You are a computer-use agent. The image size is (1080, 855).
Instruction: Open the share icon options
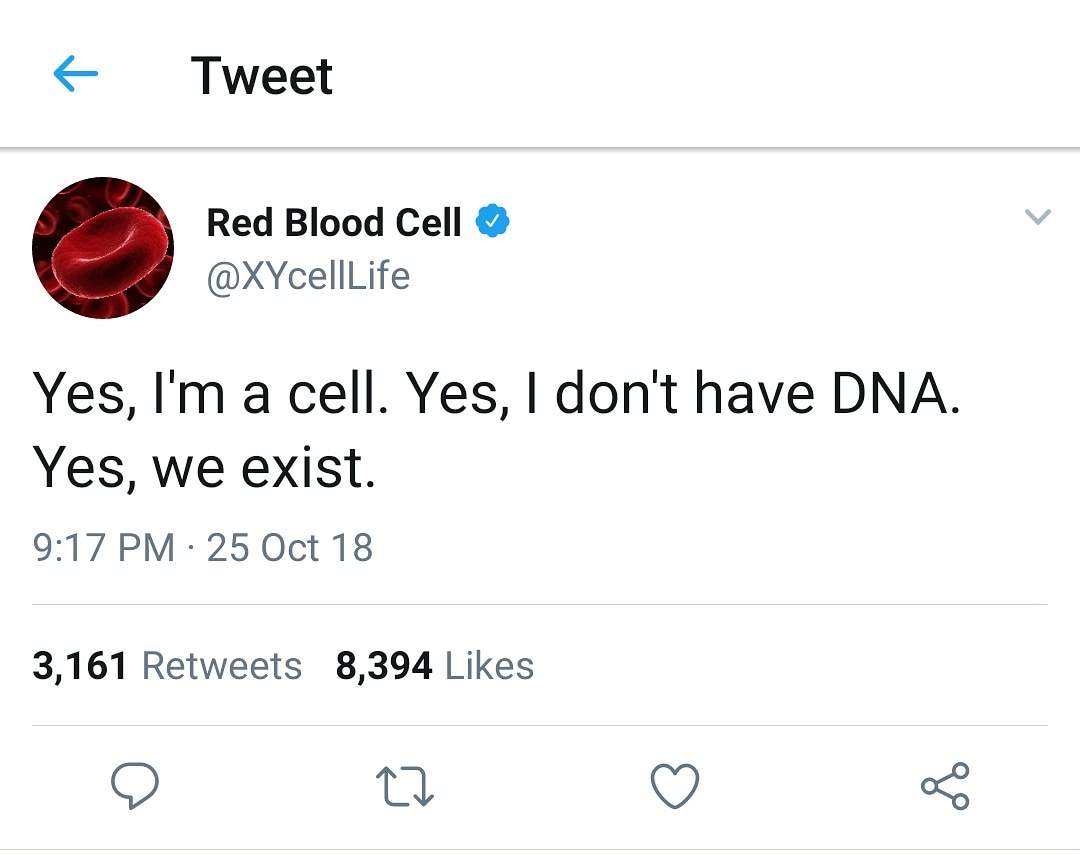[945, 786]
